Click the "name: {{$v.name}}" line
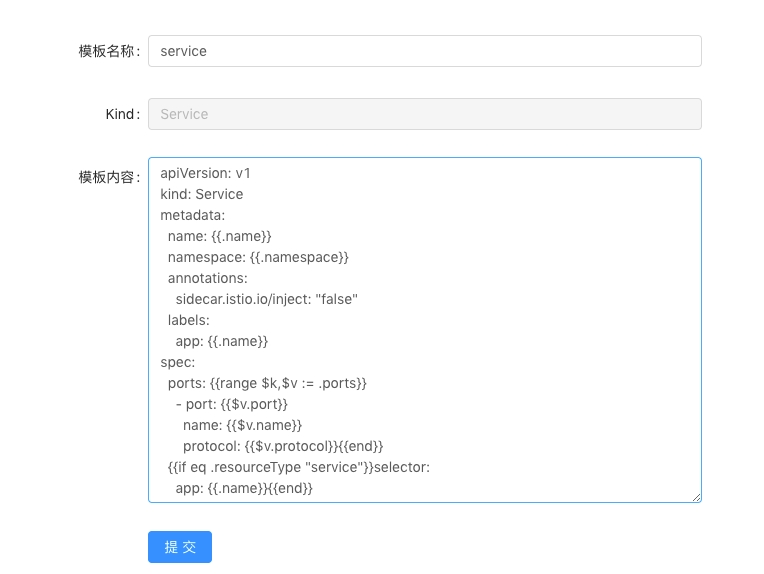Viewport: 764px width, 574px height. pos(242,425)
